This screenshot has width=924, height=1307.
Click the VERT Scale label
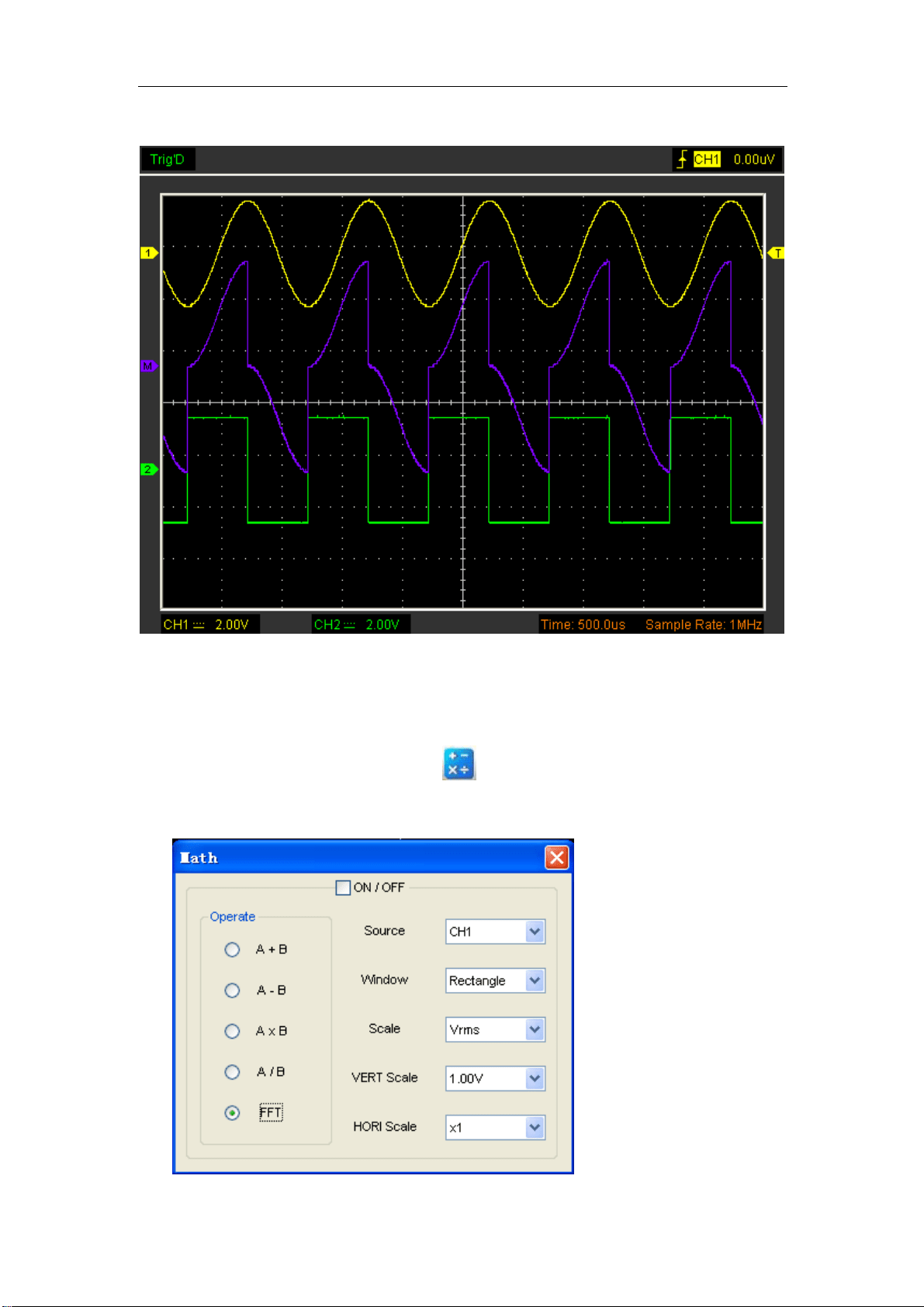click(385, 1077)
